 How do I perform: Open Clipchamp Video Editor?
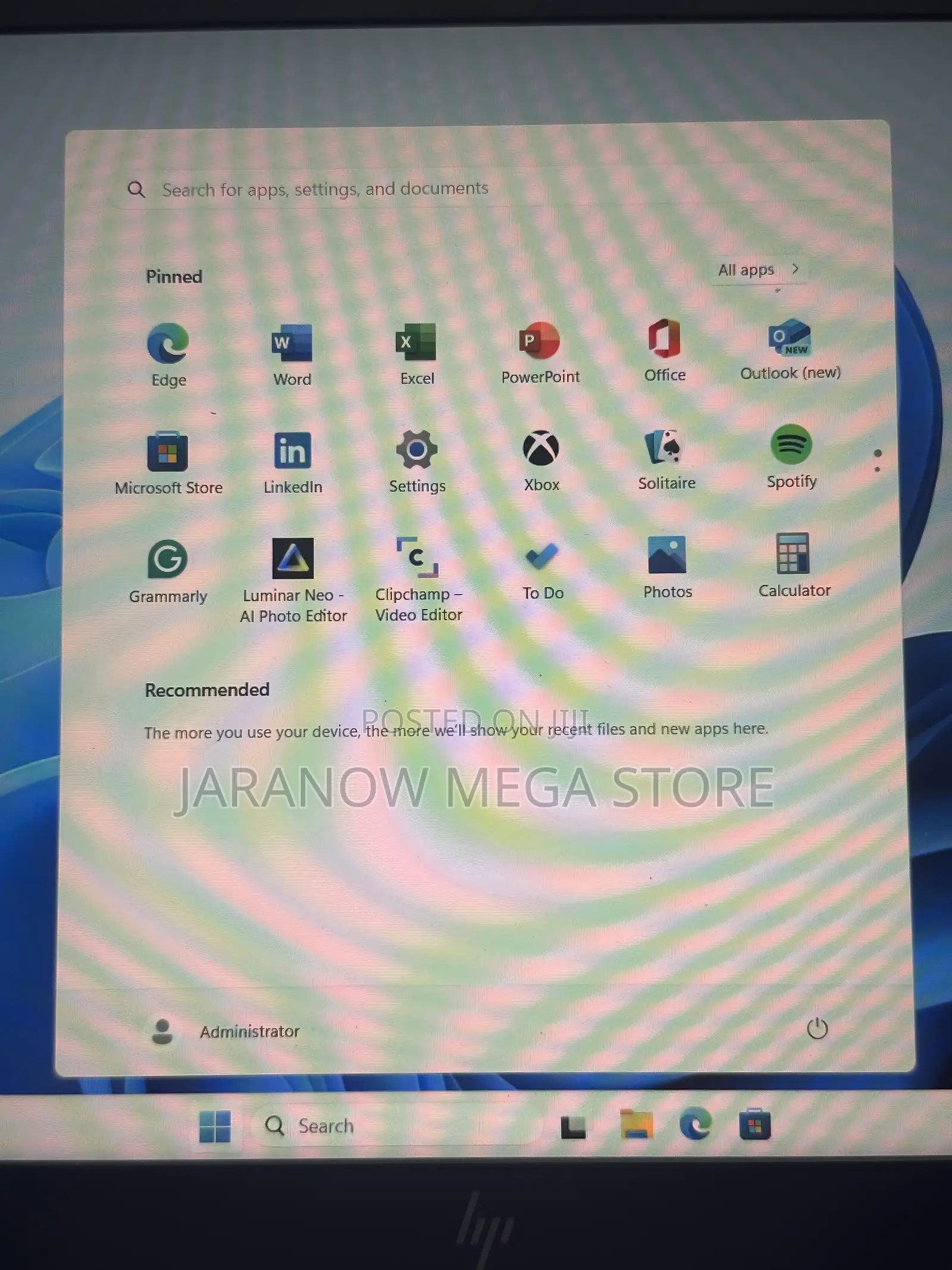tap(418, 579)
